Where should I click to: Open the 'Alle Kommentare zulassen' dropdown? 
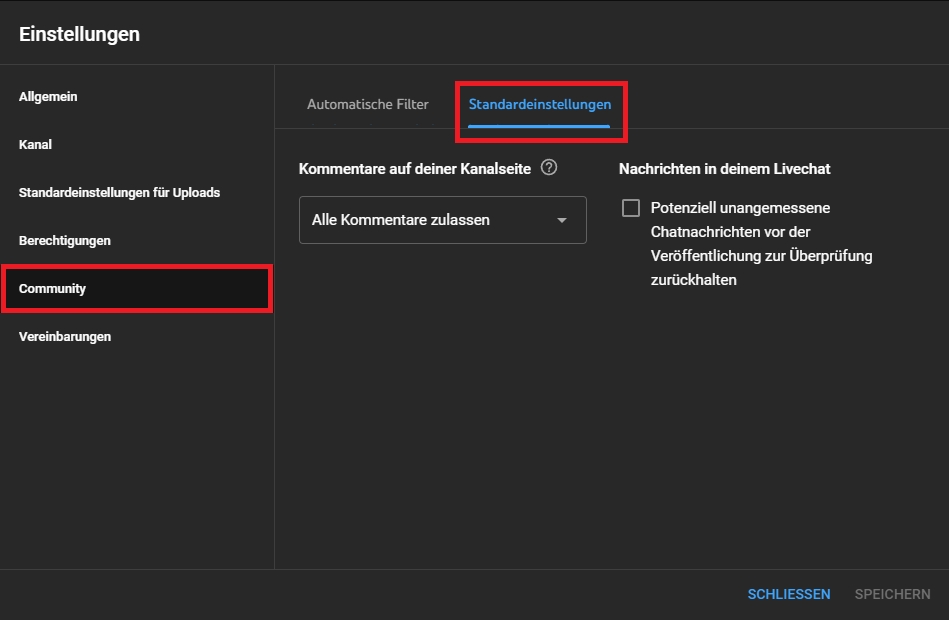[442, 220]
